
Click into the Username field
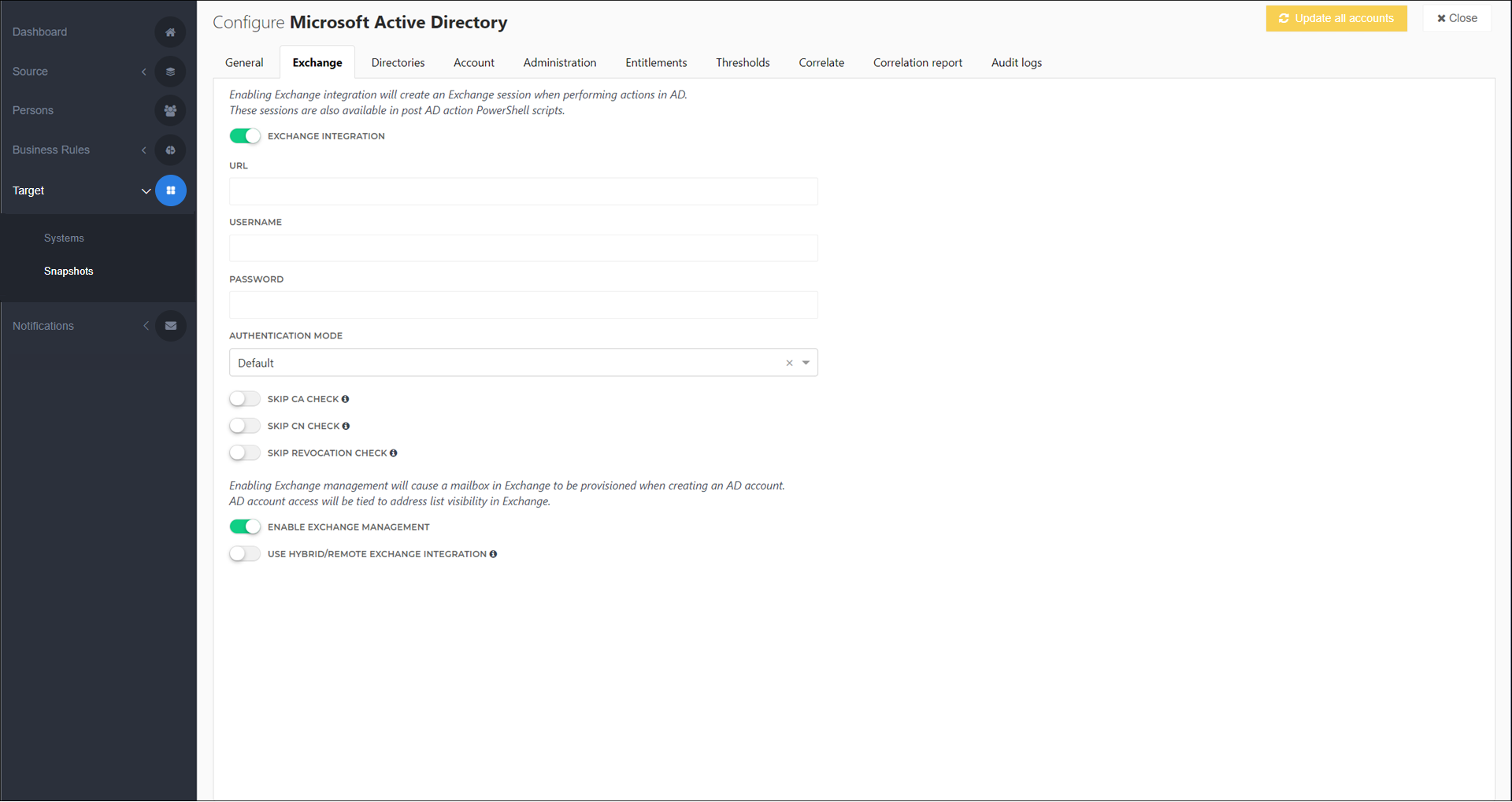click(524, 248)
